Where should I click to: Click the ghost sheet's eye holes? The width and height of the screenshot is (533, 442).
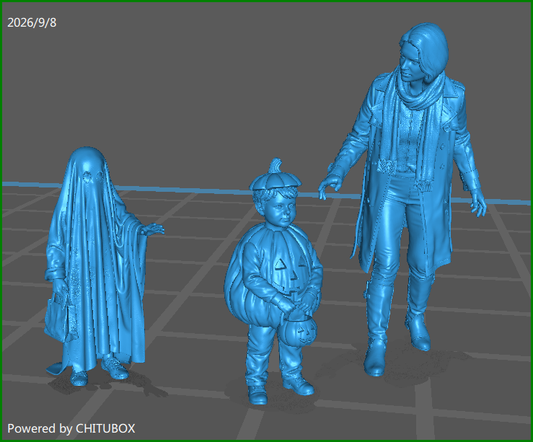[92, 177]
